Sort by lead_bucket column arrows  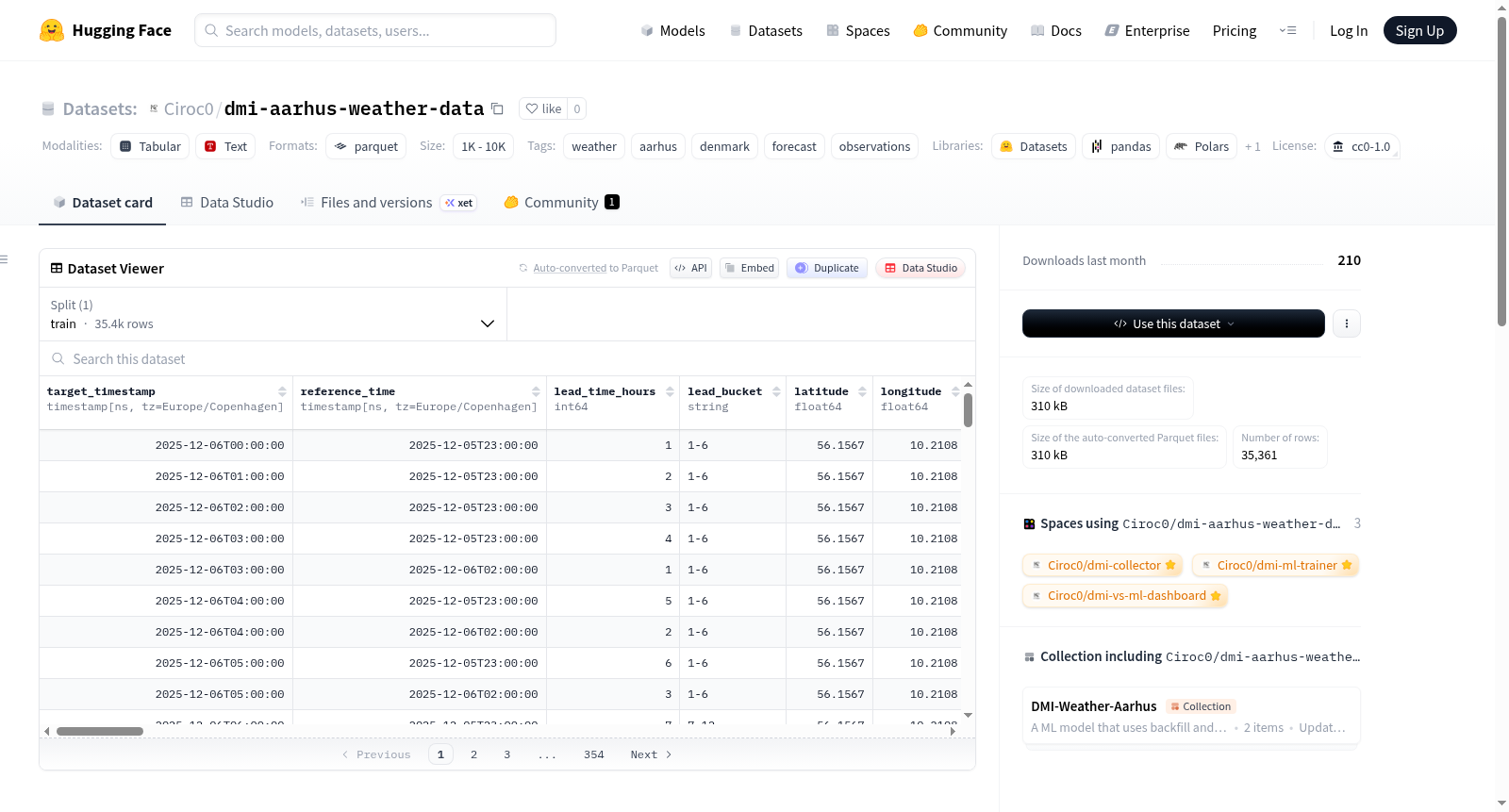776,391
